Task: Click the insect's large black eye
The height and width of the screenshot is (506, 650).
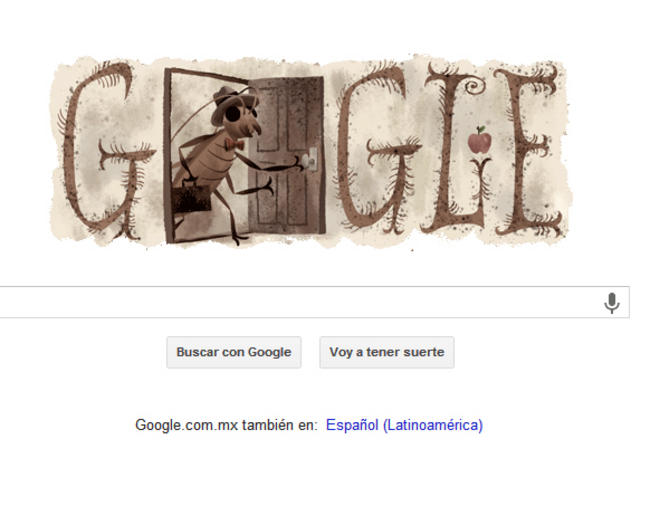Action: point(232,114)
